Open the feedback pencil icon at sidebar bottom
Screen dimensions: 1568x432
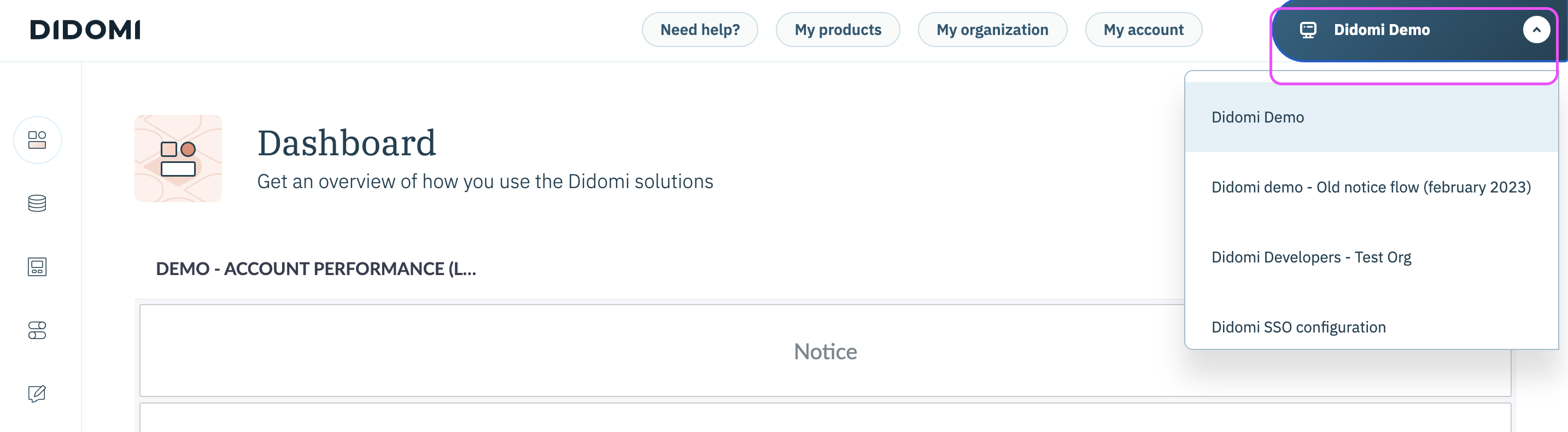[37, 393]
